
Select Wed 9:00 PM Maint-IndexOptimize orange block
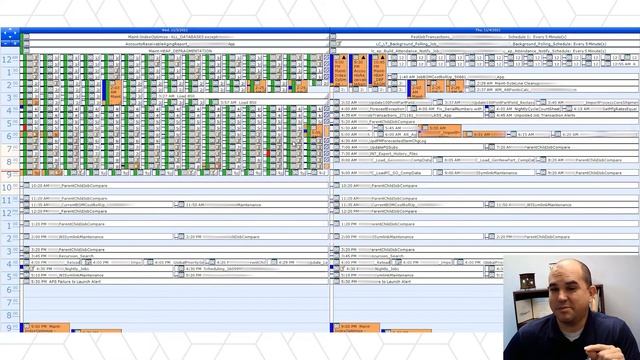(x=46, y=328)
